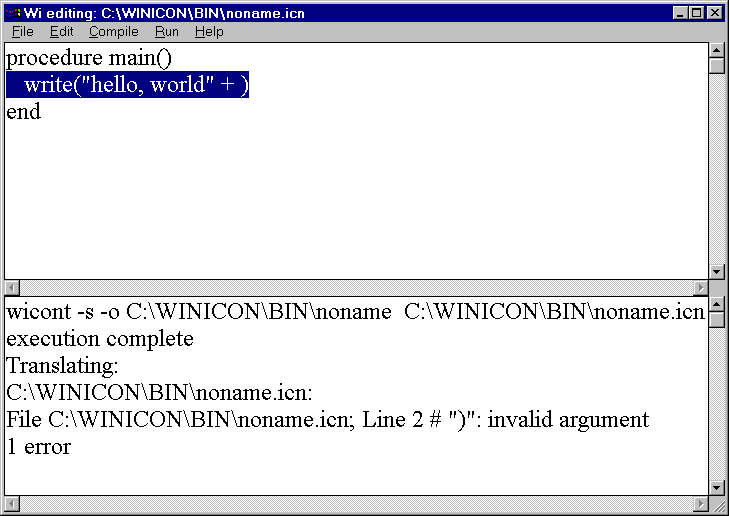Click the code editor's scroll up arrow
The image size is (729, 516).
[716, 49]
